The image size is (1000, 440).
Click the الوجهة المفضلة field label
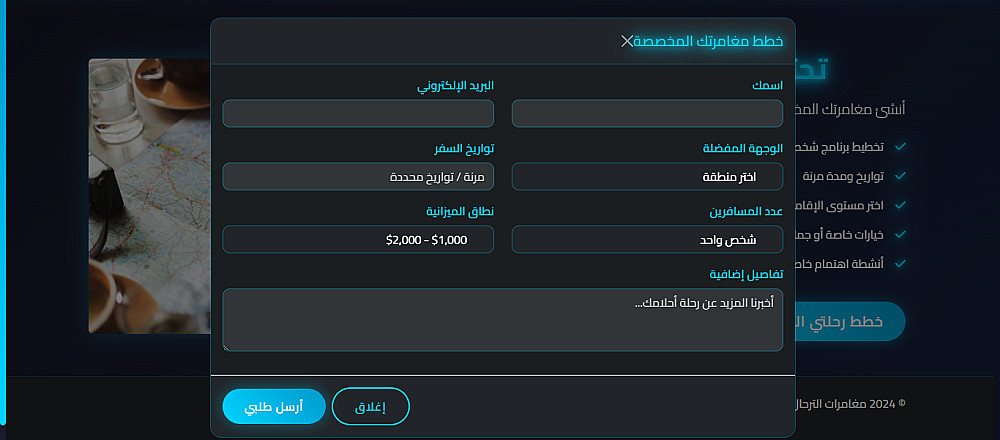741,148
